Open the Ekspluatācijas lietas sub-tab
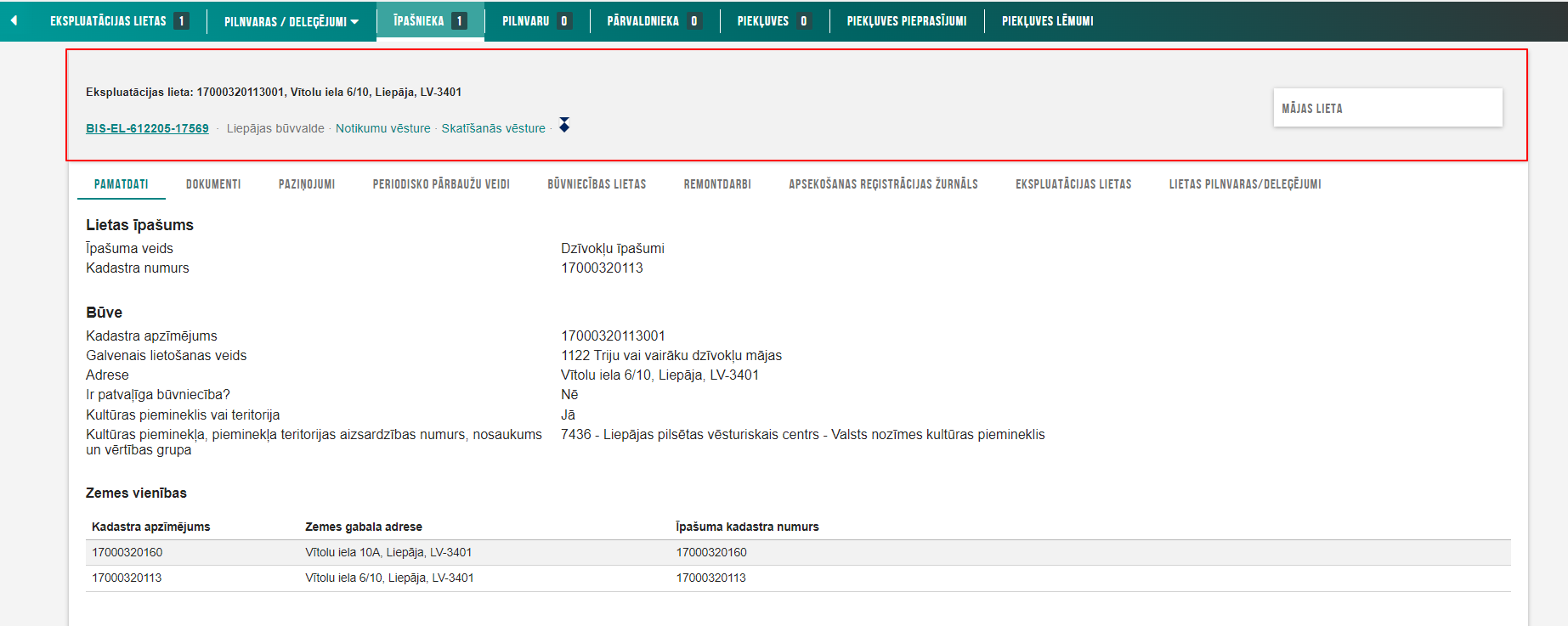This screenshot has height=626, width=1568. [x=1073, y=183]
